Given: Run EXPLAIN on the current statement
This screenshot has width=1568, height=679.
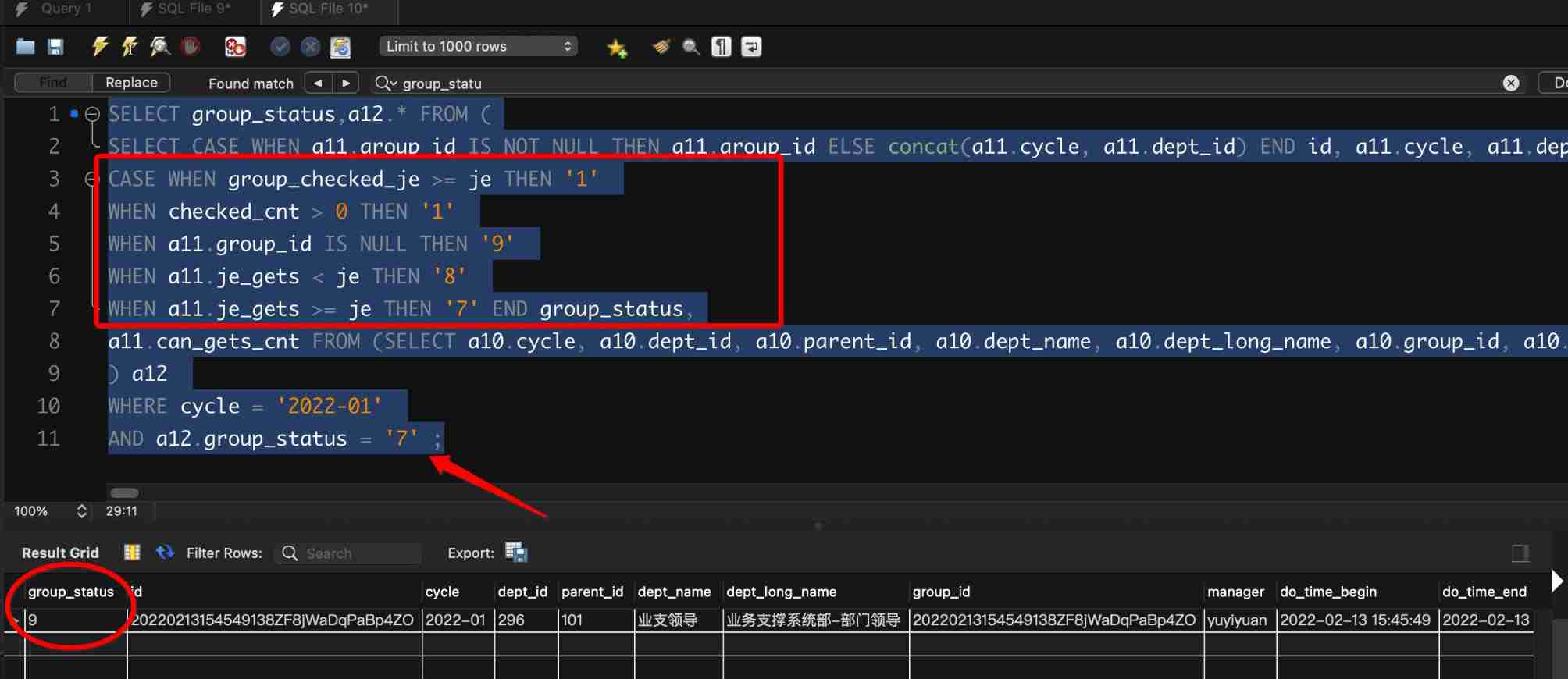Looking at the screenshot, I should pyautogui.click(x=160, y=47).
